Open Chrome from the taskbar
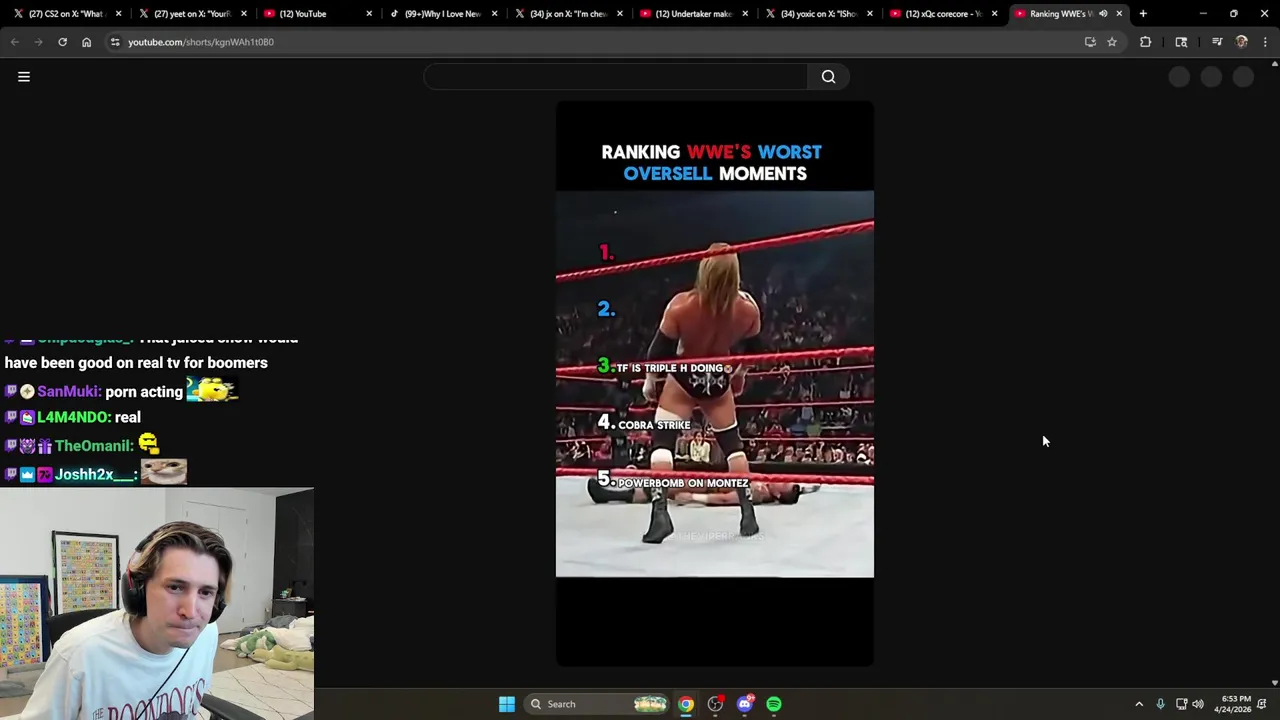This screenshot has height=720, width=1280. pyautogui.click(x=686, y=704)
